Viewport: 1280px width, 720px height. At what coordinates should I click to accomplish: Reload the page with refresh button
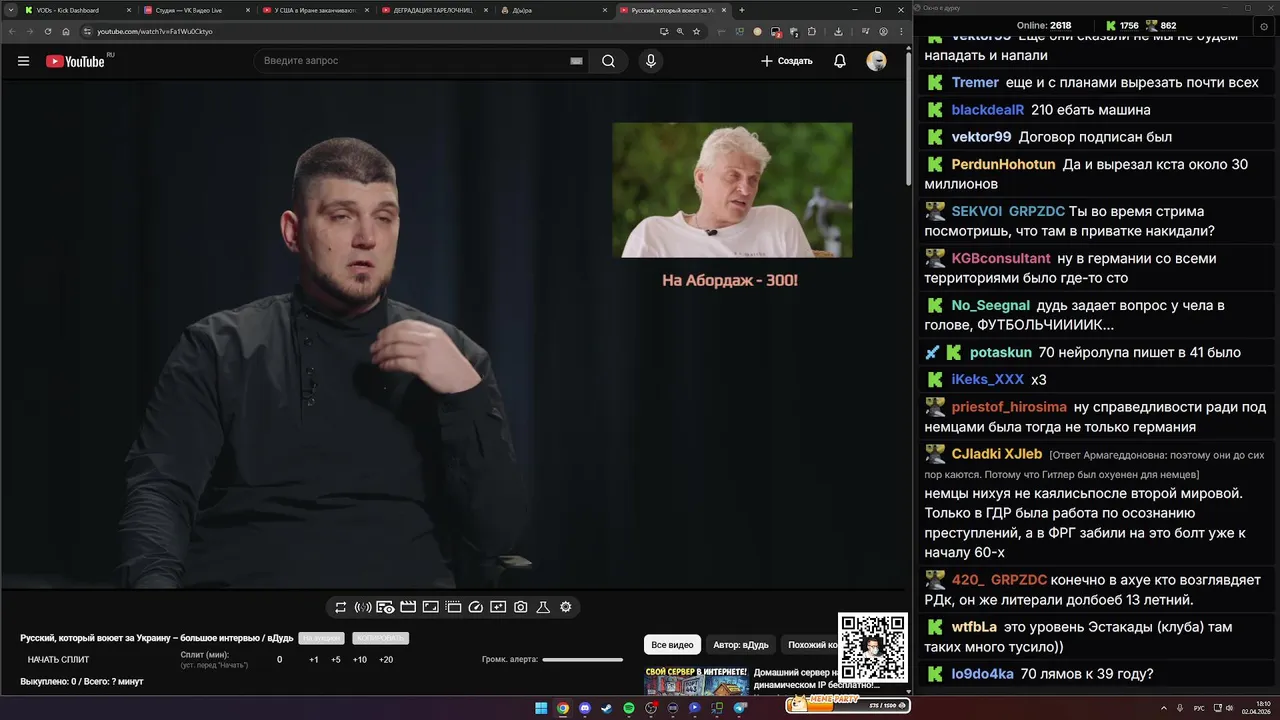48,31
